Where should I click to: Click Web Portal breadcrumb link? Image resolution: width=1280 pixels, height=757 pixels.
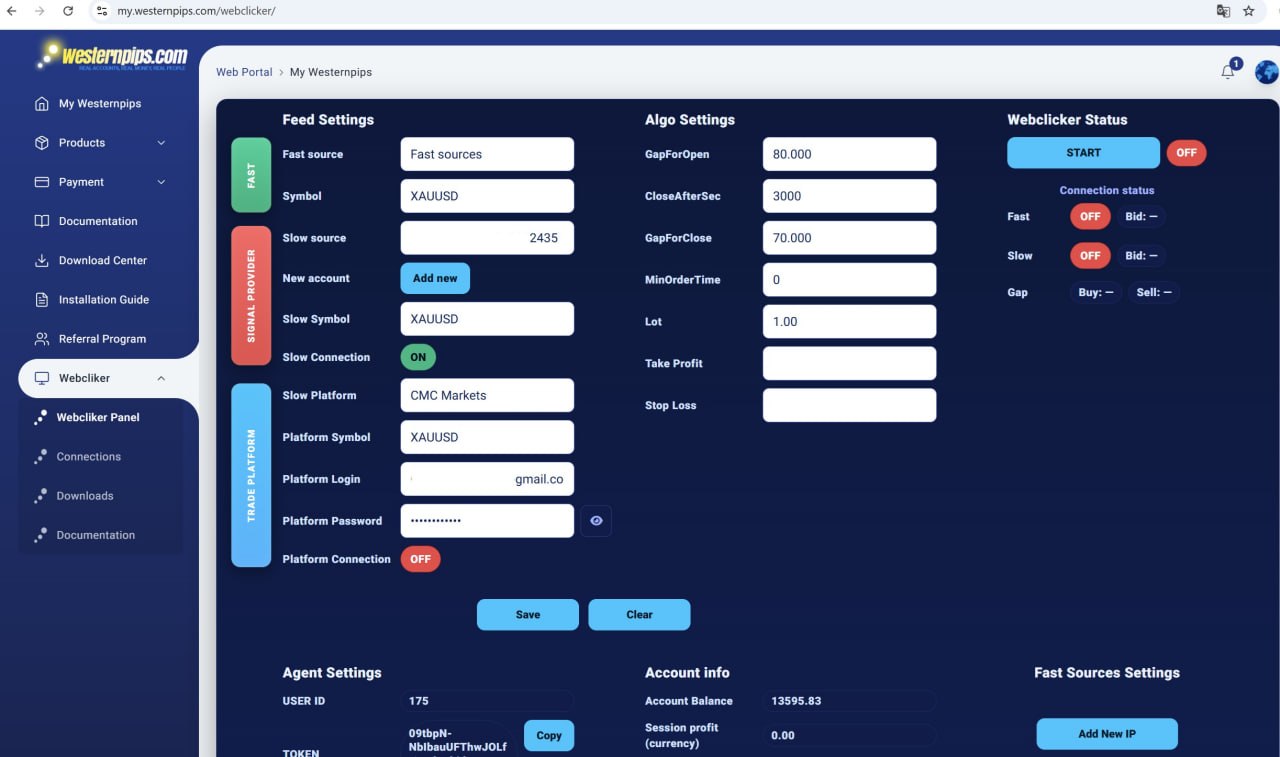(244, 72)
